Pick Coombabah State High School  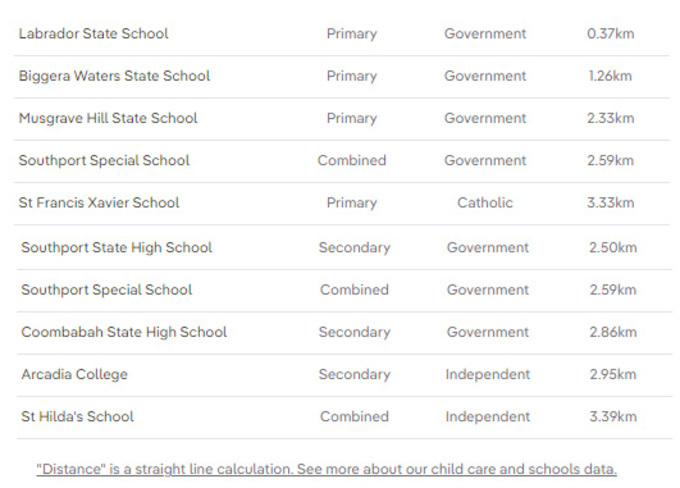click(124, 331)
